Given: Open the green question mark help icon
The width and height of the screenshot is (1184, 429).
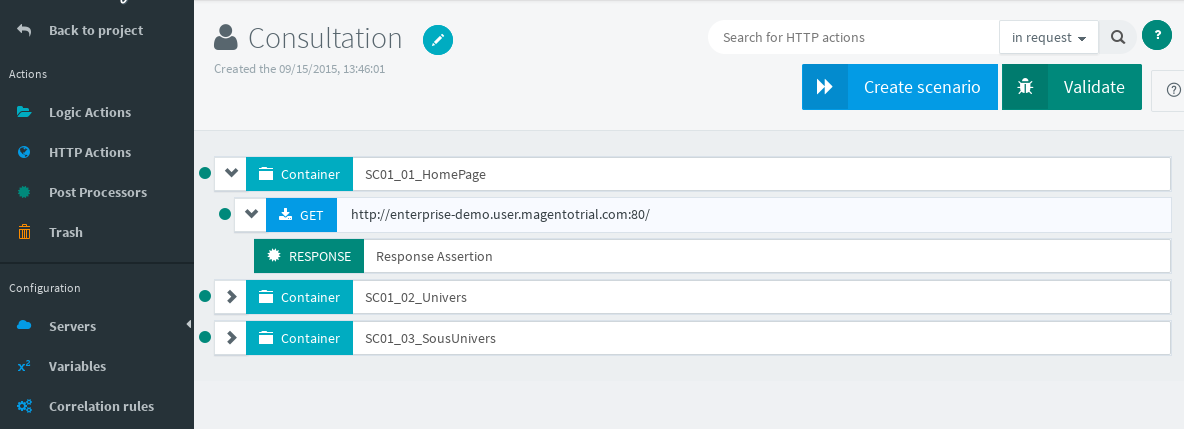Looking at the screenshot, I should point(1156,35).
